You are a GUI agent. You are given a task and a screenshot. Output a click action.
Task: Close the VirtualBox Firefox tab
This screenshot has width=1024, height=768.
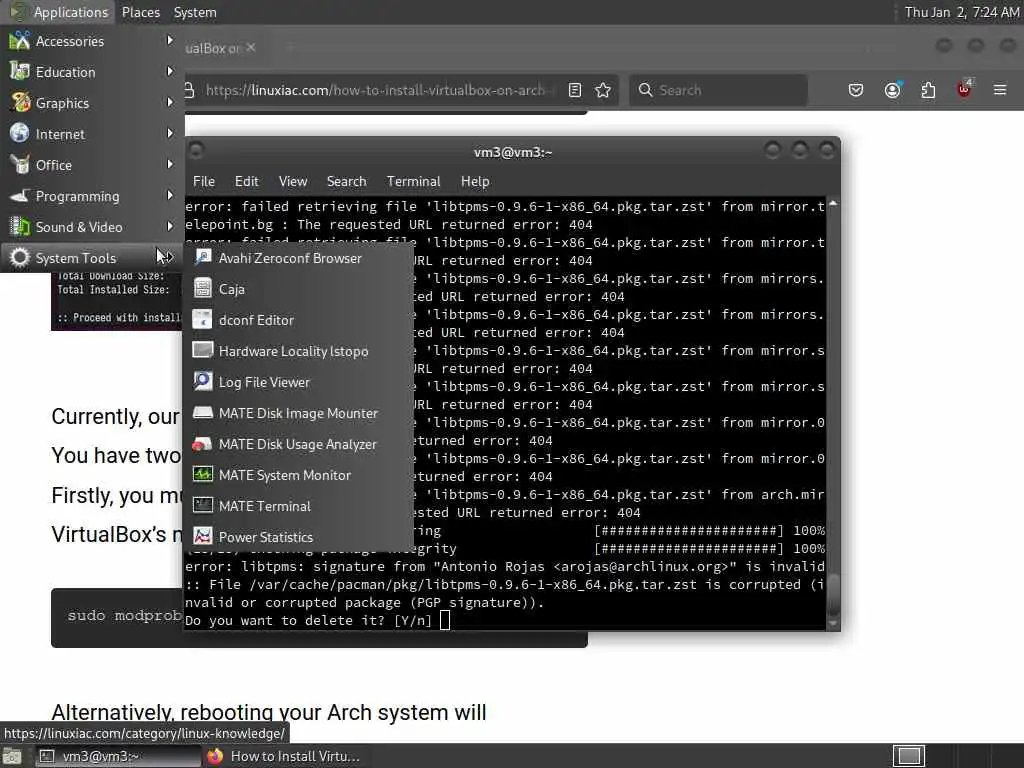pyautogui.click(x=251, y=48)
